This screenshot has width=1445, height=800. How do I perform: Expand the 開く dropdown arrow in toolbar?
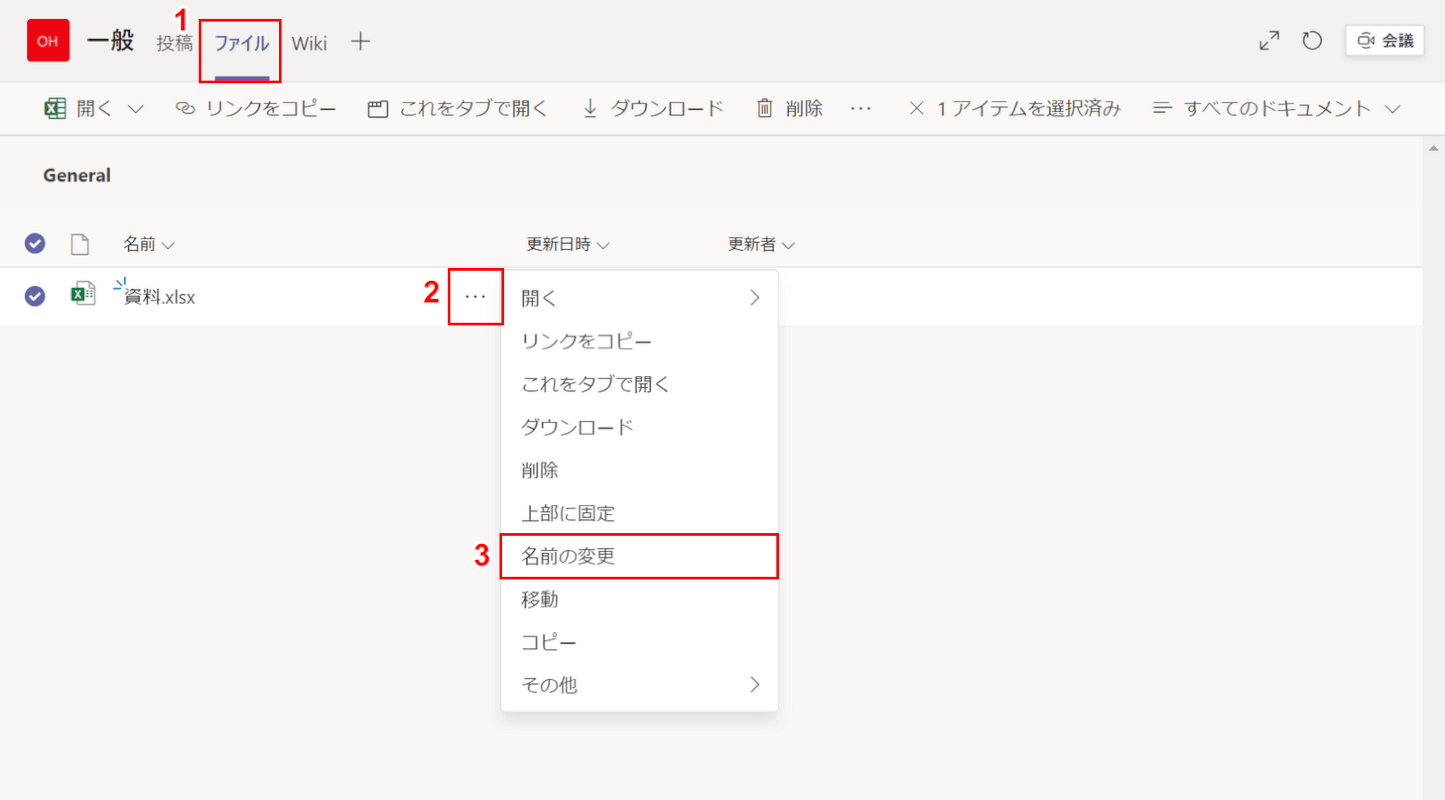coord(136,109)
